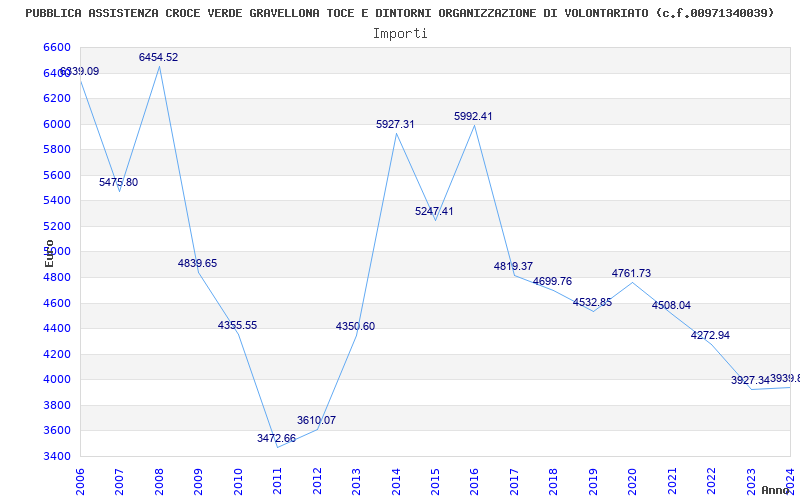Click the 4355.55 data label

pos(237,325)
